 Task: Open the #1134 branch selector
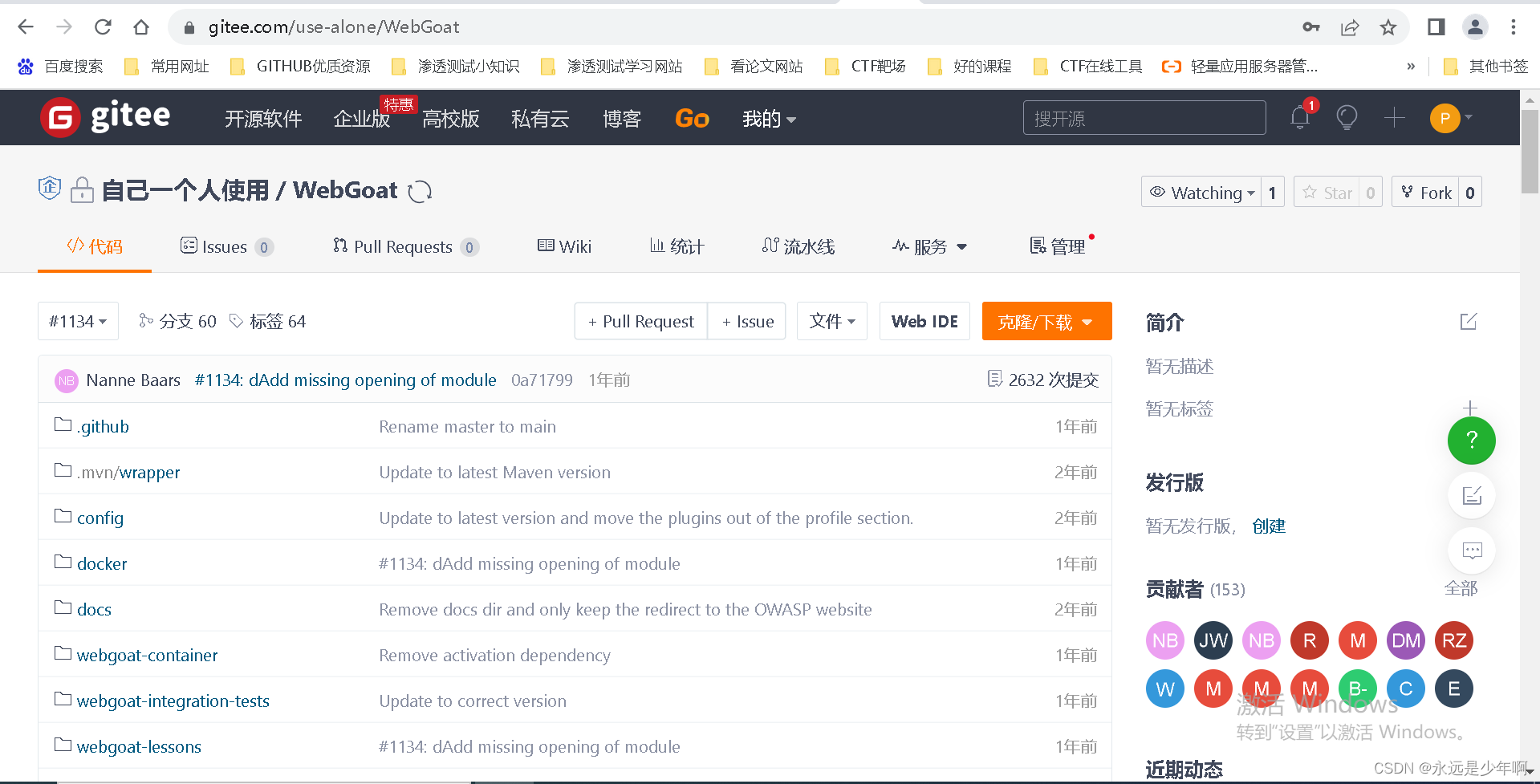click(78, 321)
